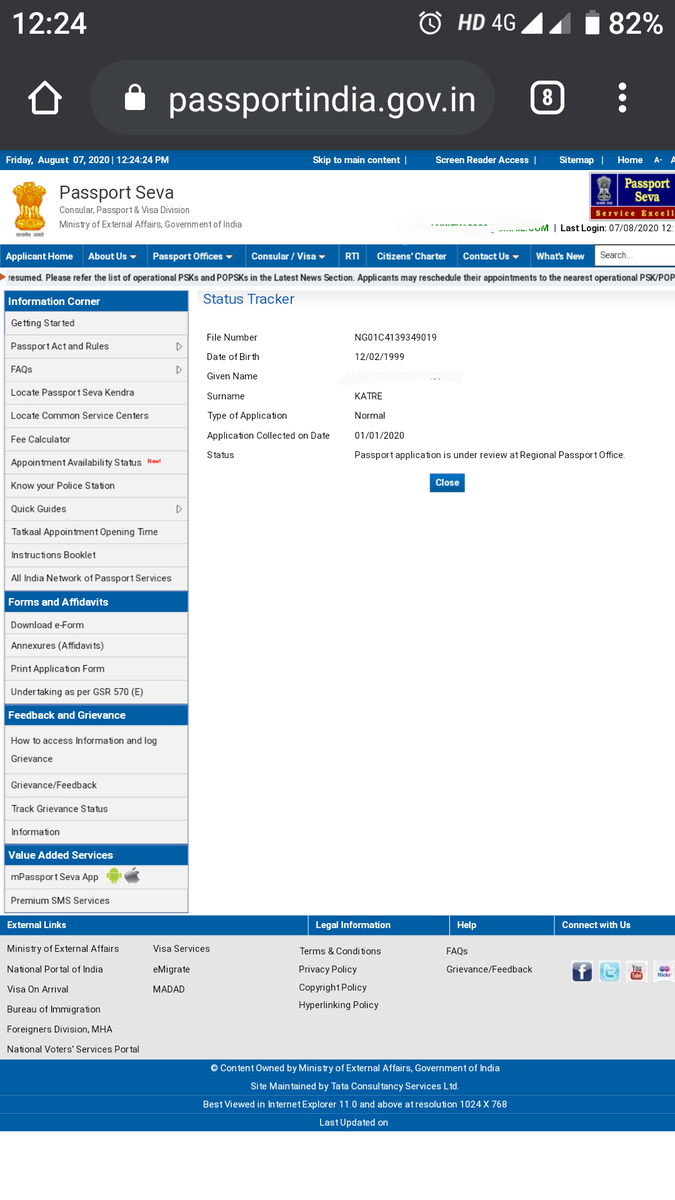Close the Status Tracker details
The image size is (675, 1200).
pos(447,482)
